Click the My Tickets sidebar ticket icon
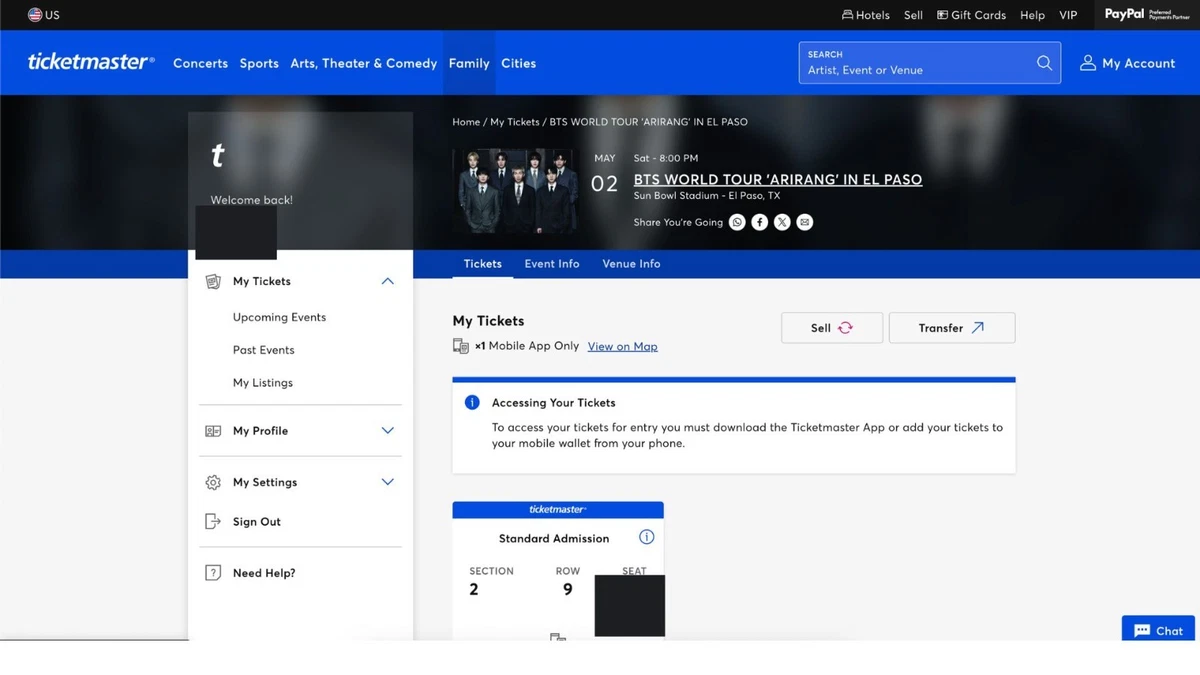The image size is (1200, 675). click(213, 281)
